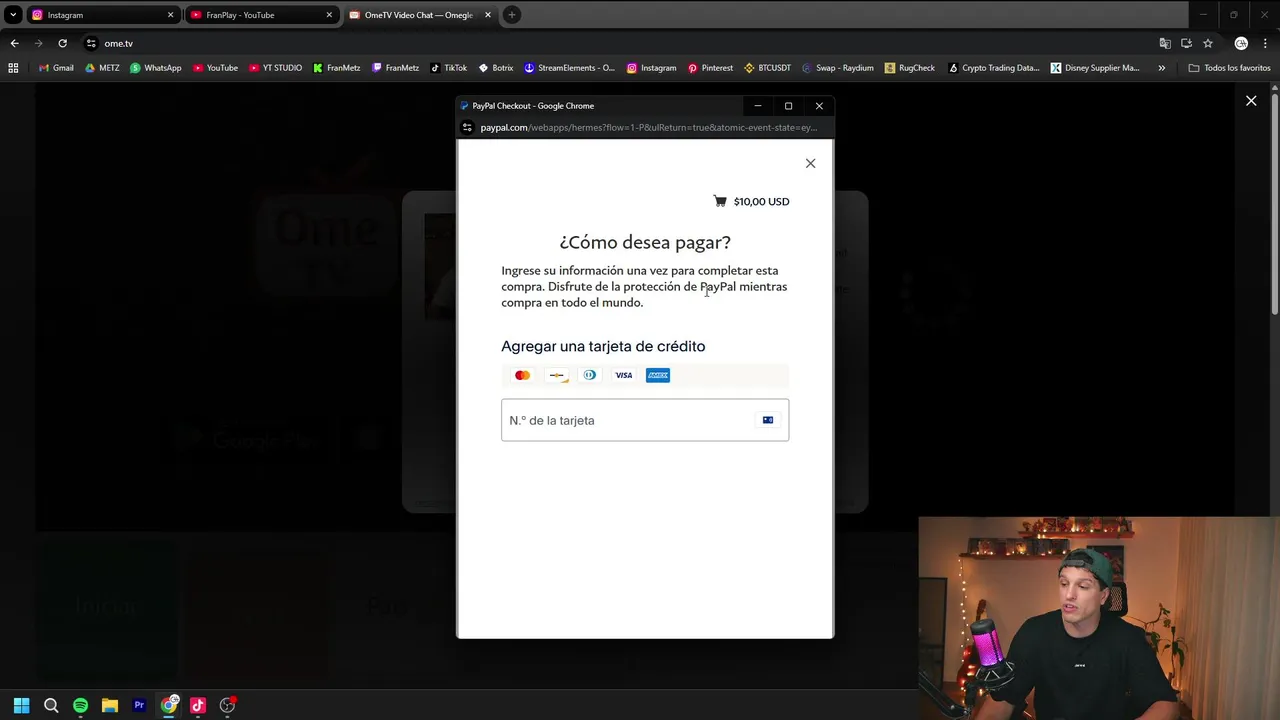Close the FranPlay - YouTube tab

[x=329, y=15]
